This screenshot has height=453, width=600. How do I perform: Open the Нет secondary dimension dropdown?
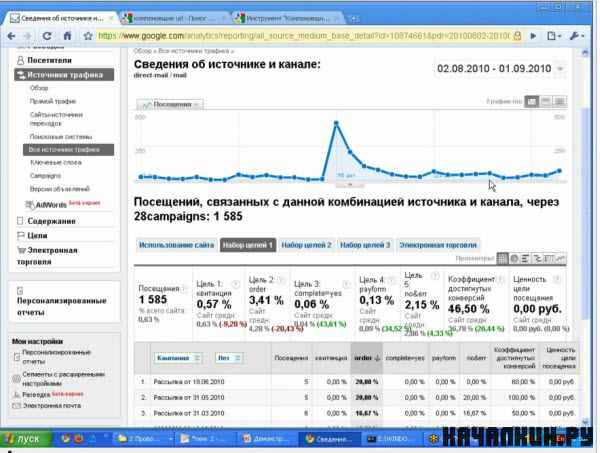228,358
